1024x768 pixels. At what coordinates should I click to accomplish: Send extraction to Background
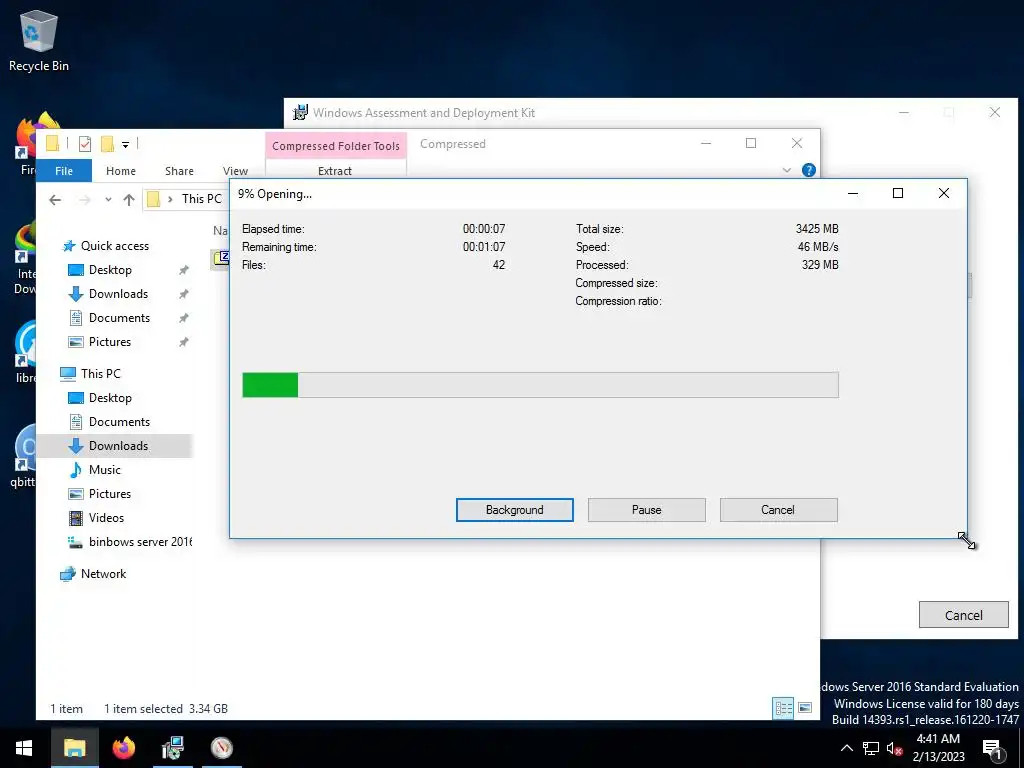[515, 510]
